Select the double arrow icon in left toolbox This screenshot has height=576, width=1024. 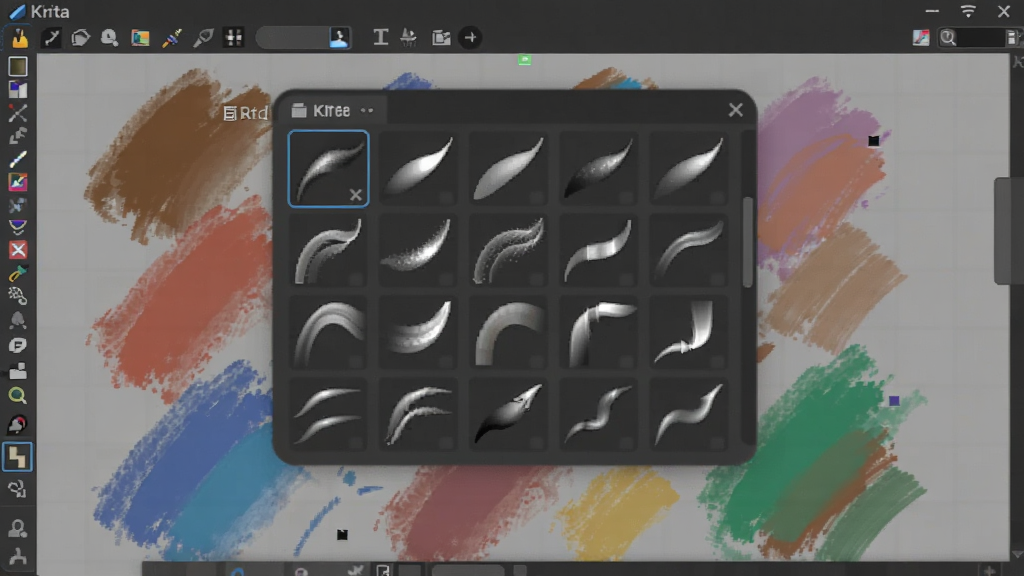18,136
